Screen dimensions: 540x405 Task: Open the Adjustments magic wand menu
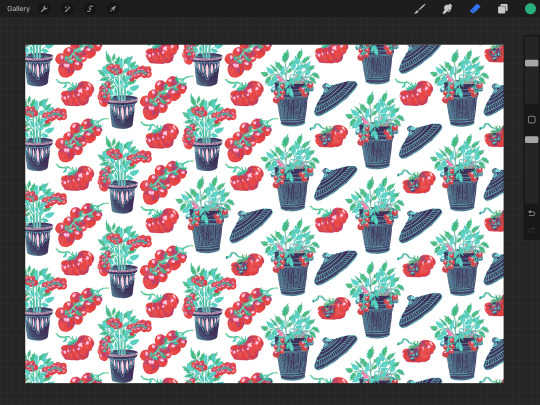click(x=67, y=9)
